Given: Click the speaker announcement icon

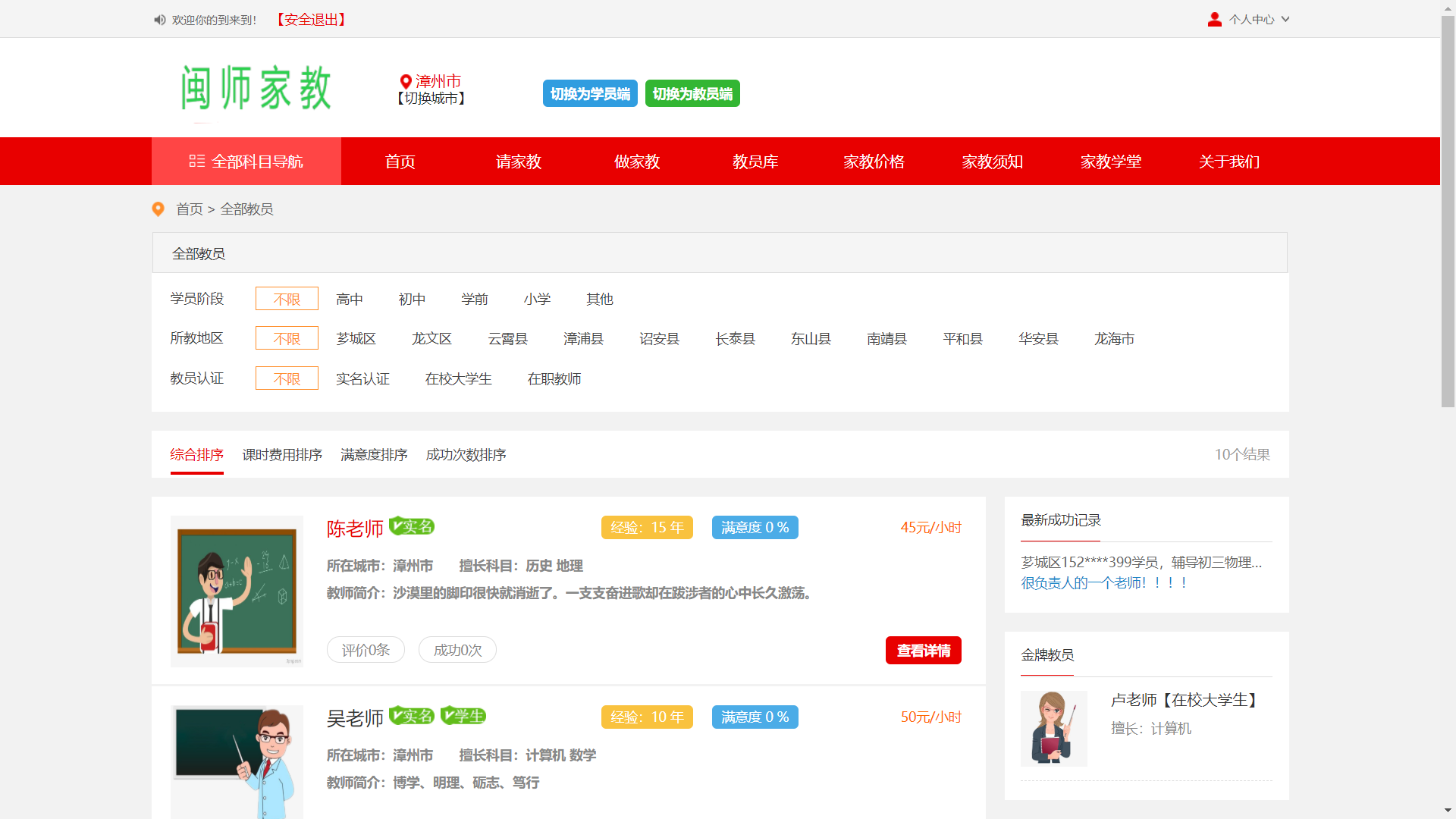Looking at the screenshot, I should click(x=159, y=20).
